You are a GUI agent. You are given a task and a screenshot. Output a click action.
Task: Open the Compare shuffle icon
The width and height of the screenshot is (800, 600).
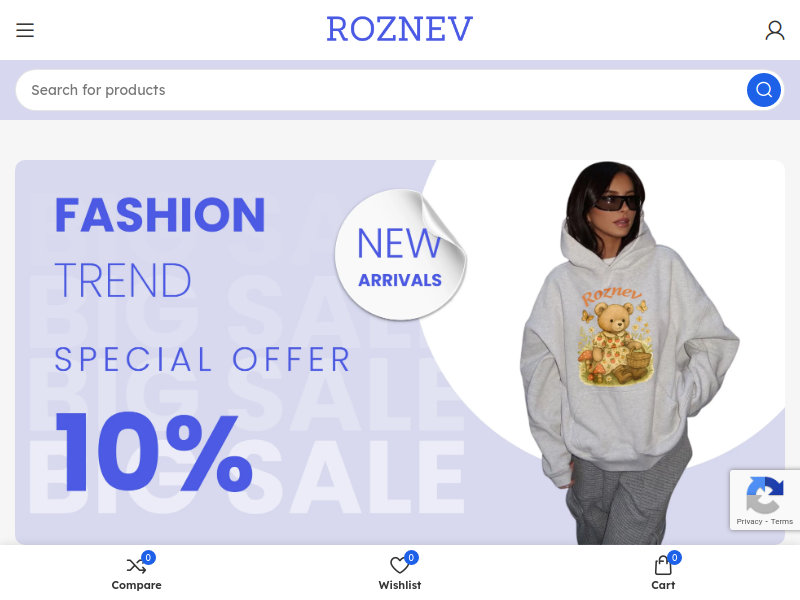click(136, 565)
